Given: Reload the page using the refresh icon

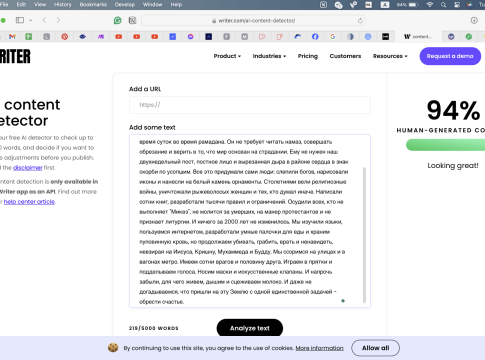Looking at the screenshot, I should 360,21.
